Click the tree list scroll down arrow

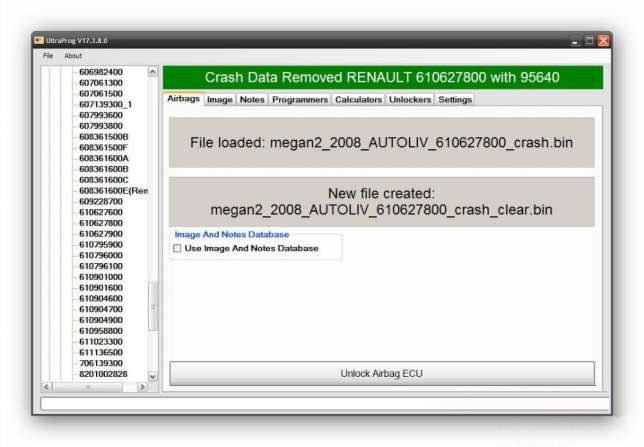point(153,376)
